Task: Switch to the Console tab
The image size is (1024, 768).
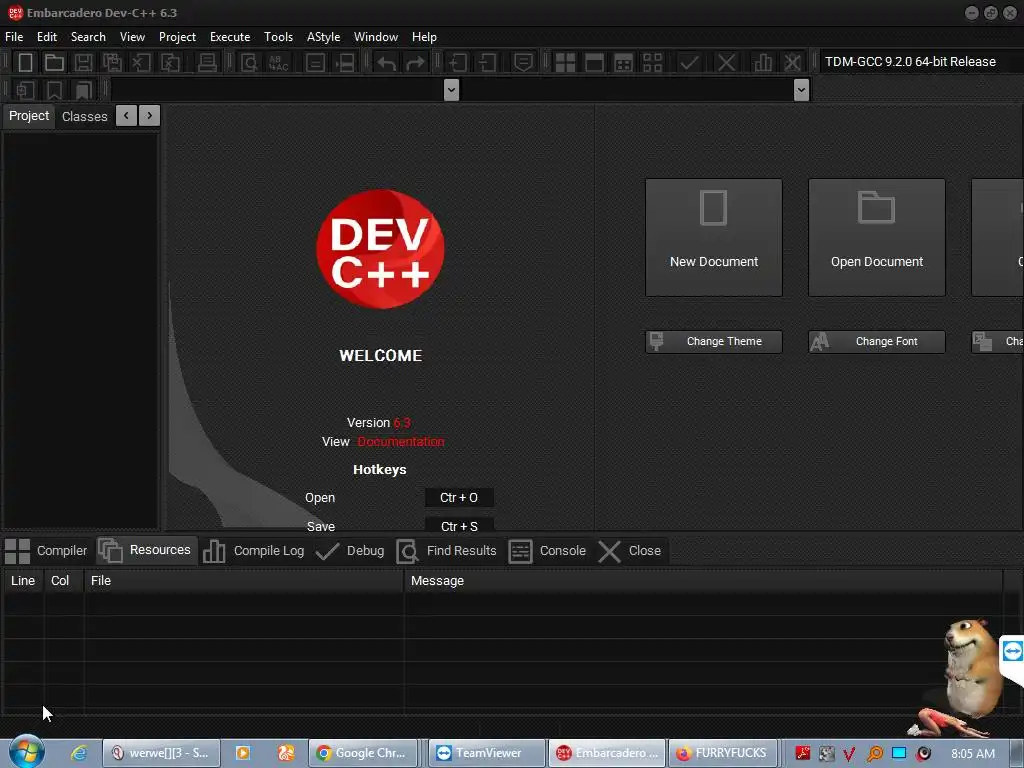Action: 547,551
